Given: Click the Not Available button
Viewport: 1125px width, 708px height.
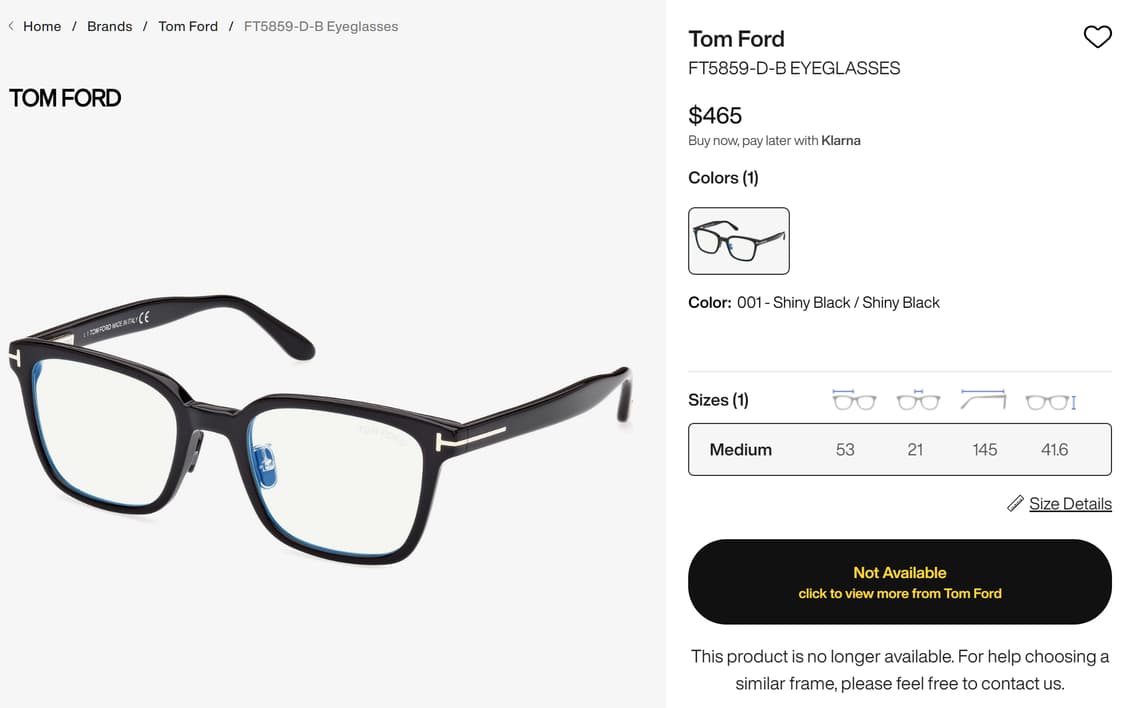Looking at the screenshot, I should pos(899,582).
